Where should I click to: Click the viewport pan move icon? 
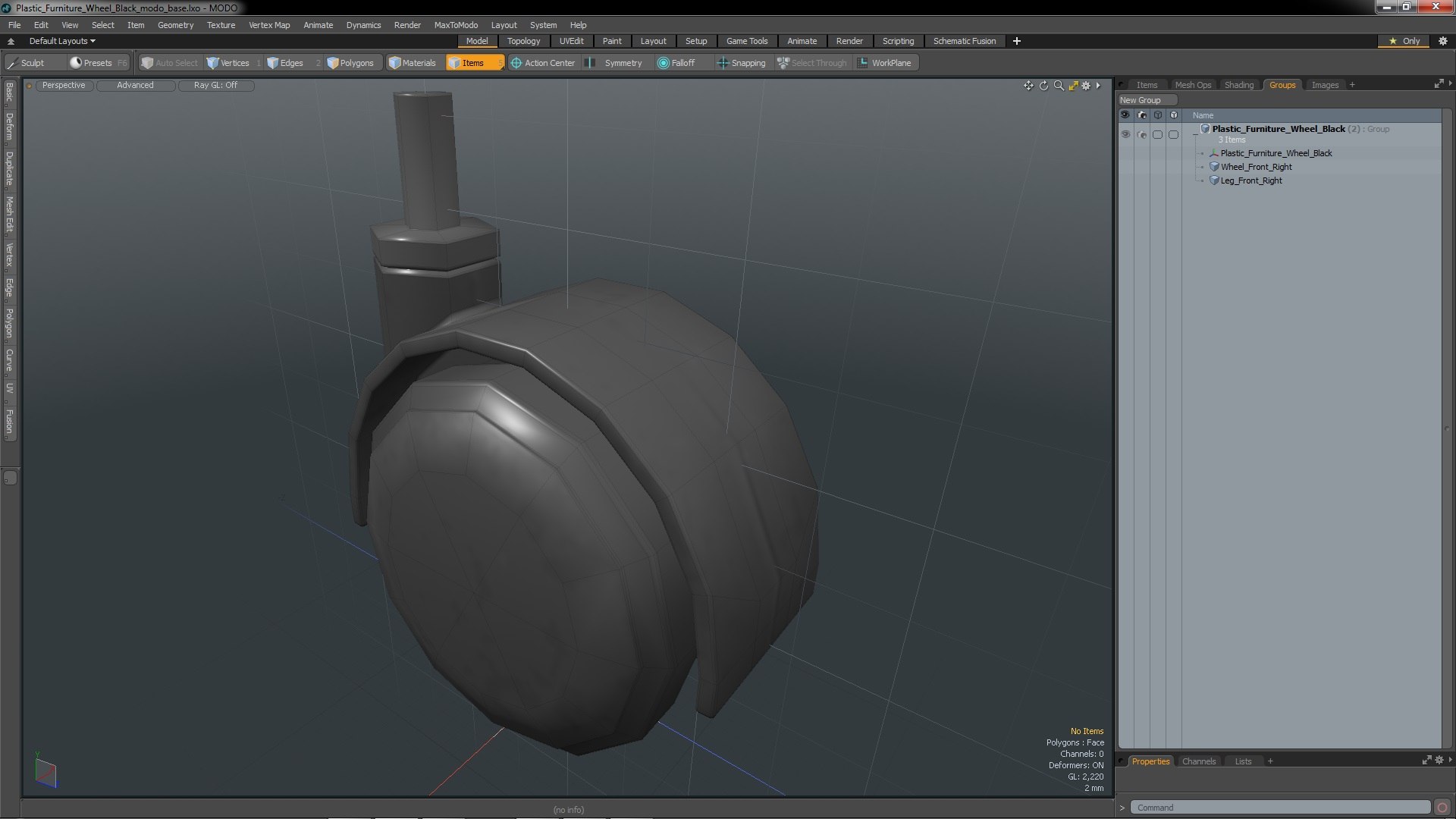[1028, 86]
